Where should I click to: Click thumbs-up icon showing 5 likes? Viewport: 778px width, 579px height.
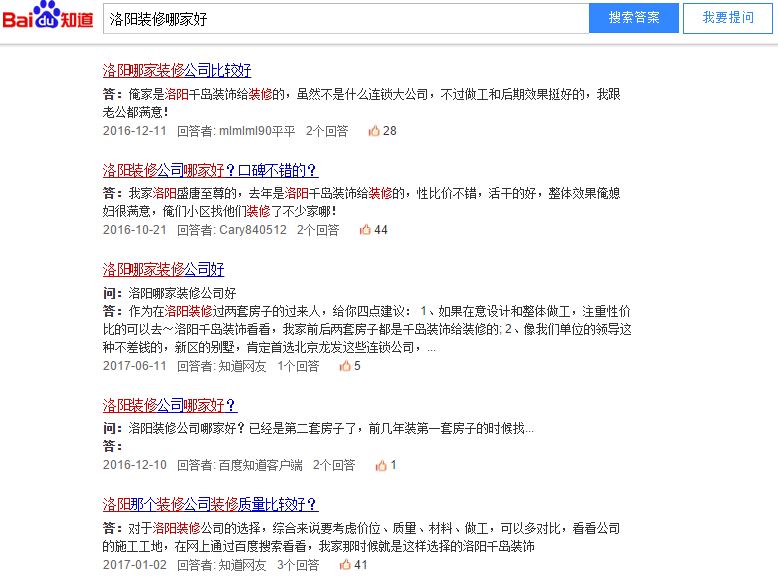pos(345,366)
